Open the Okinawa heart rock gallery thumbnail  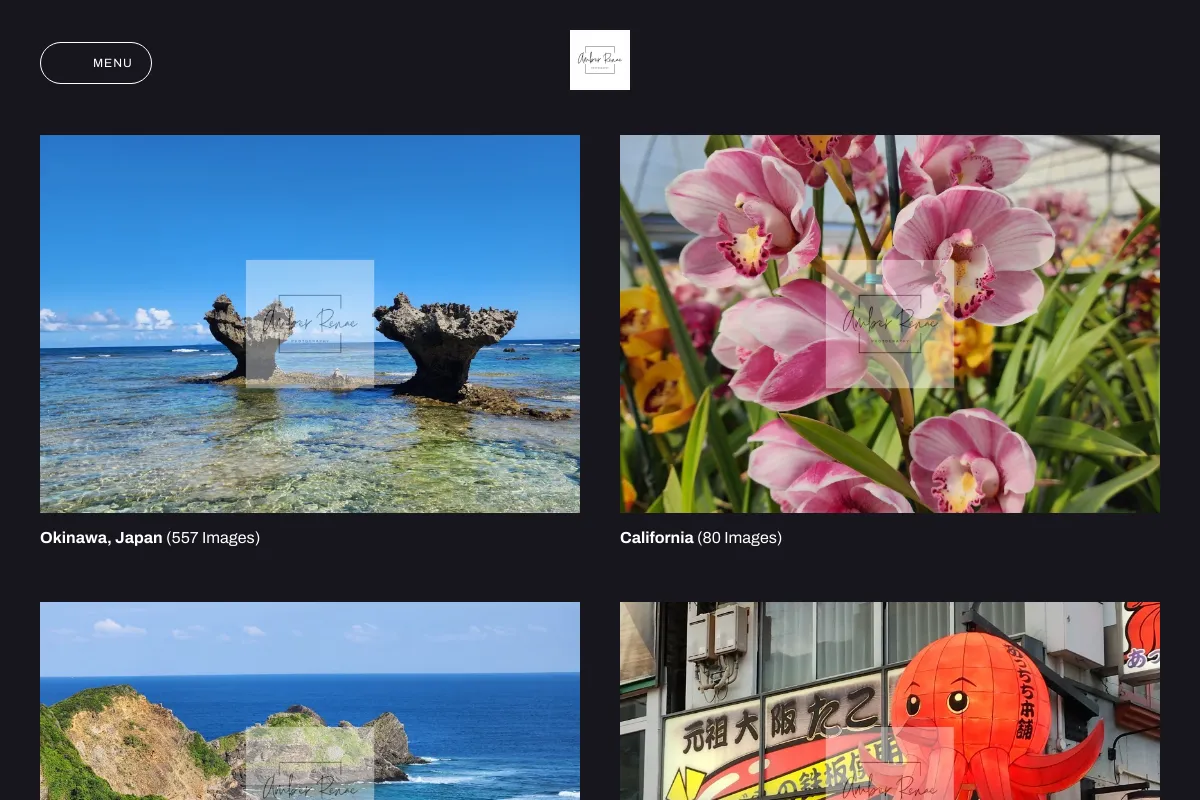click(310, 324)
